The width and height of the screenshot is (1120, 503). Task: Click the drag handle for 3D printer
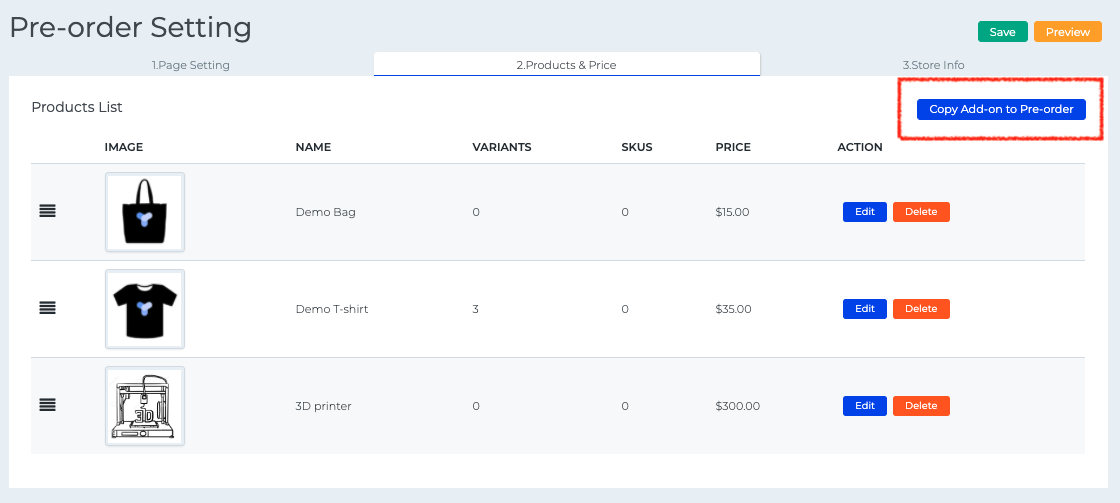[47, 405]
